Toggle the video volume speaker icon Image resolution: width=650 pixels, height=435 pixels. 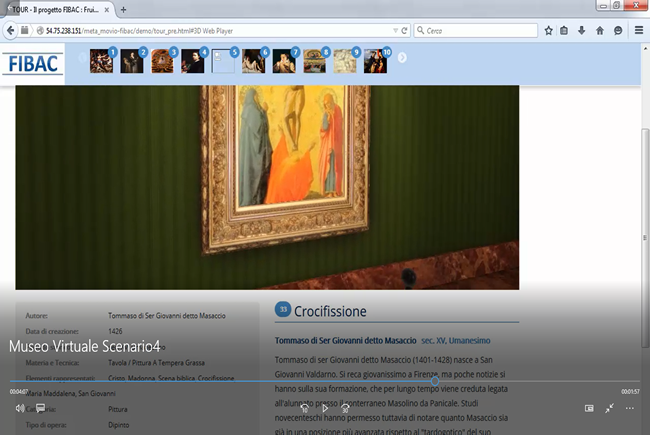point(19,408)
